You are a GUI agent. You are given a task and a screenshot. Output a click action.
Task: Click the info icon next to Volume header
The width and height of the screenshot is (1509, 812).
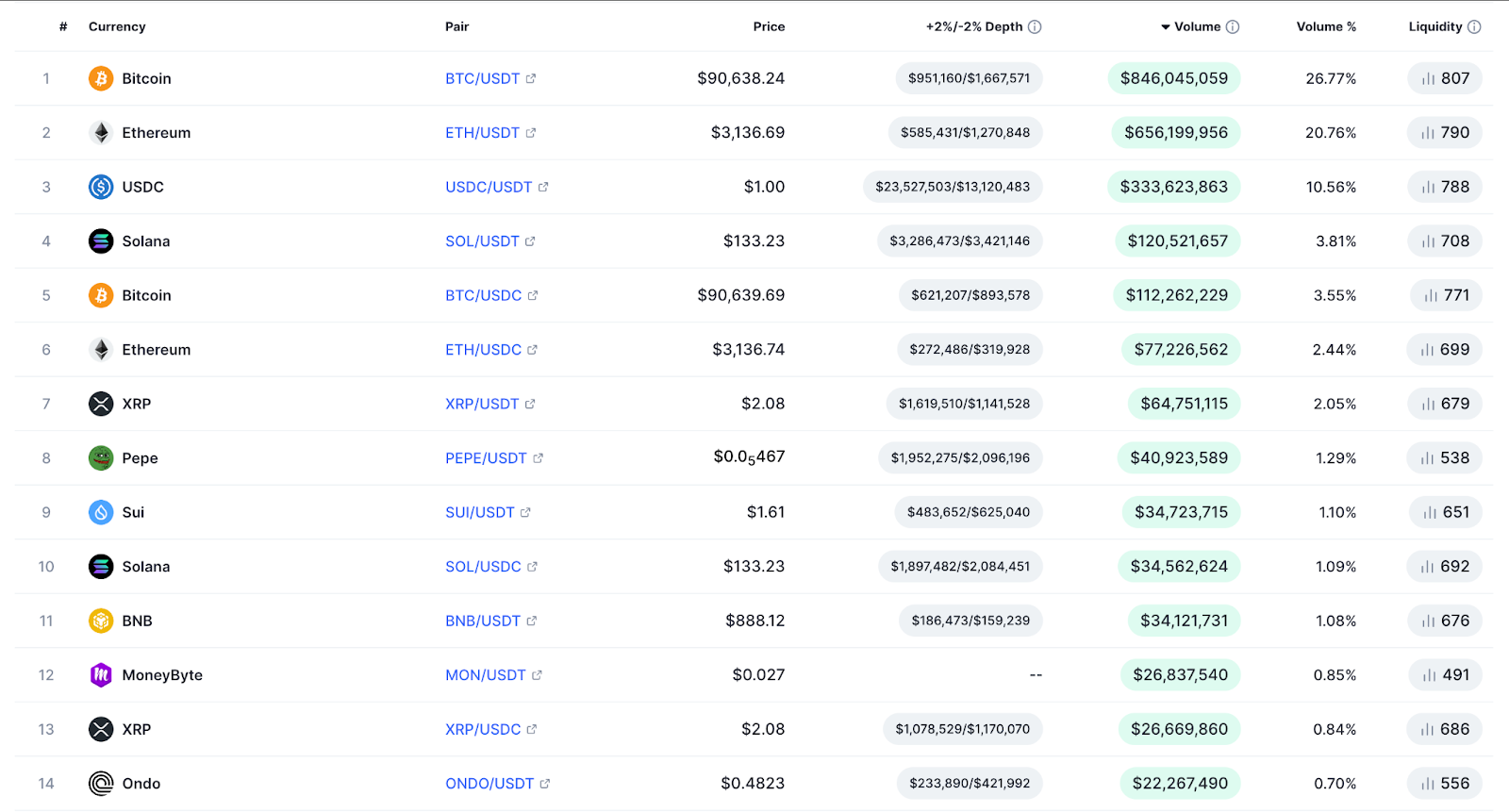(x=1233, y=26)
